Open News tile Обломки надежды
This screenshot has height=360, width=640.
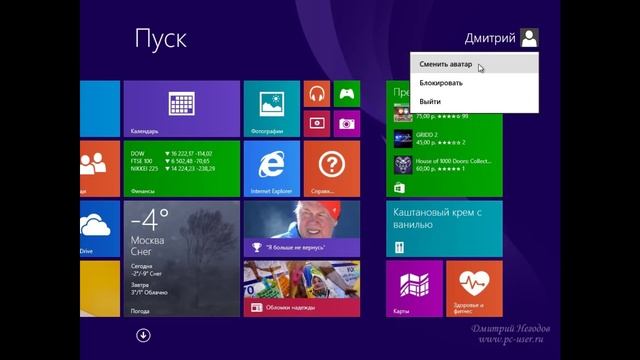[302, 289]
